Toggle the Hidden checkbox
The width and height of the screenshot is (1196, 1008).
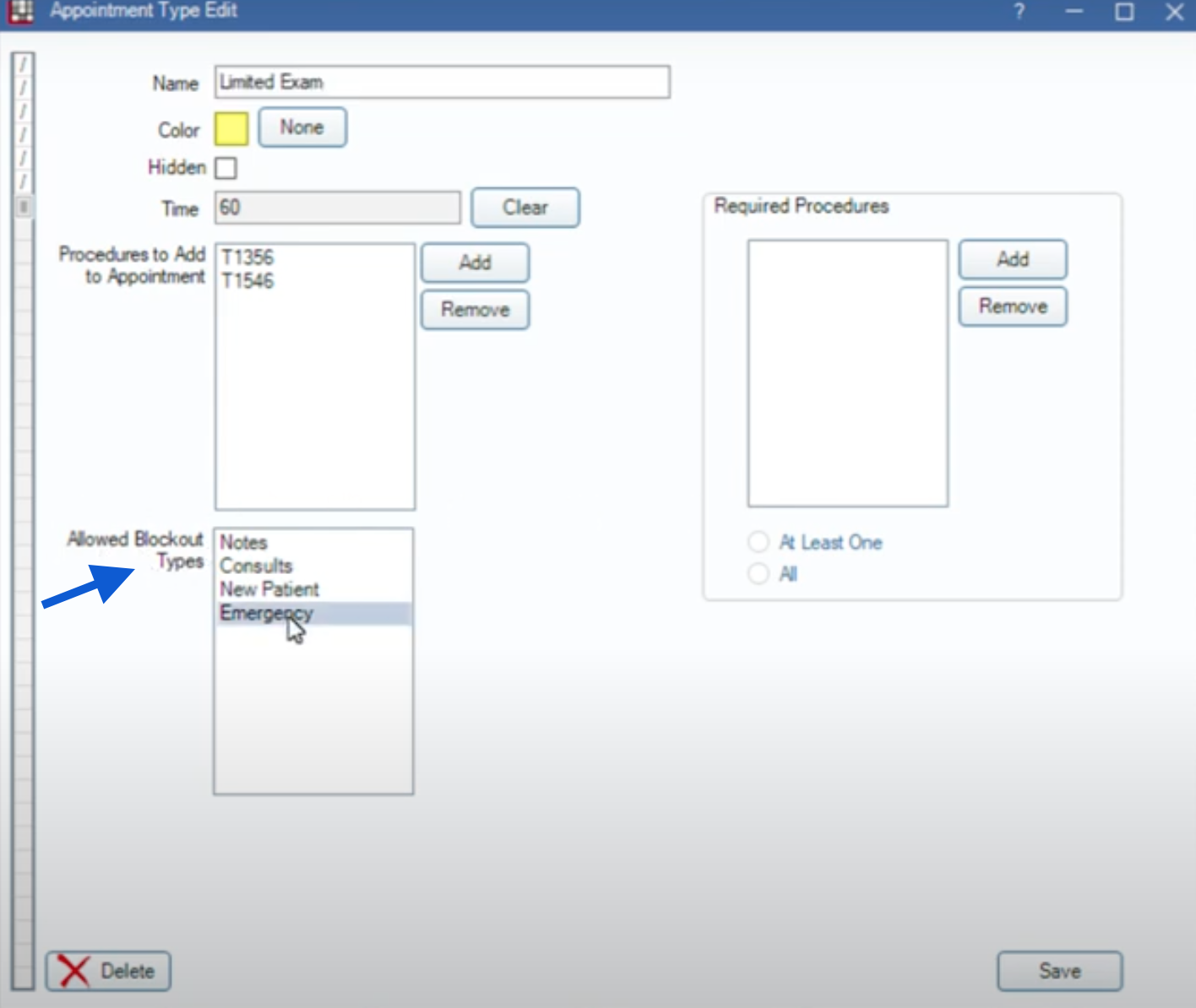tap(226, 168)
